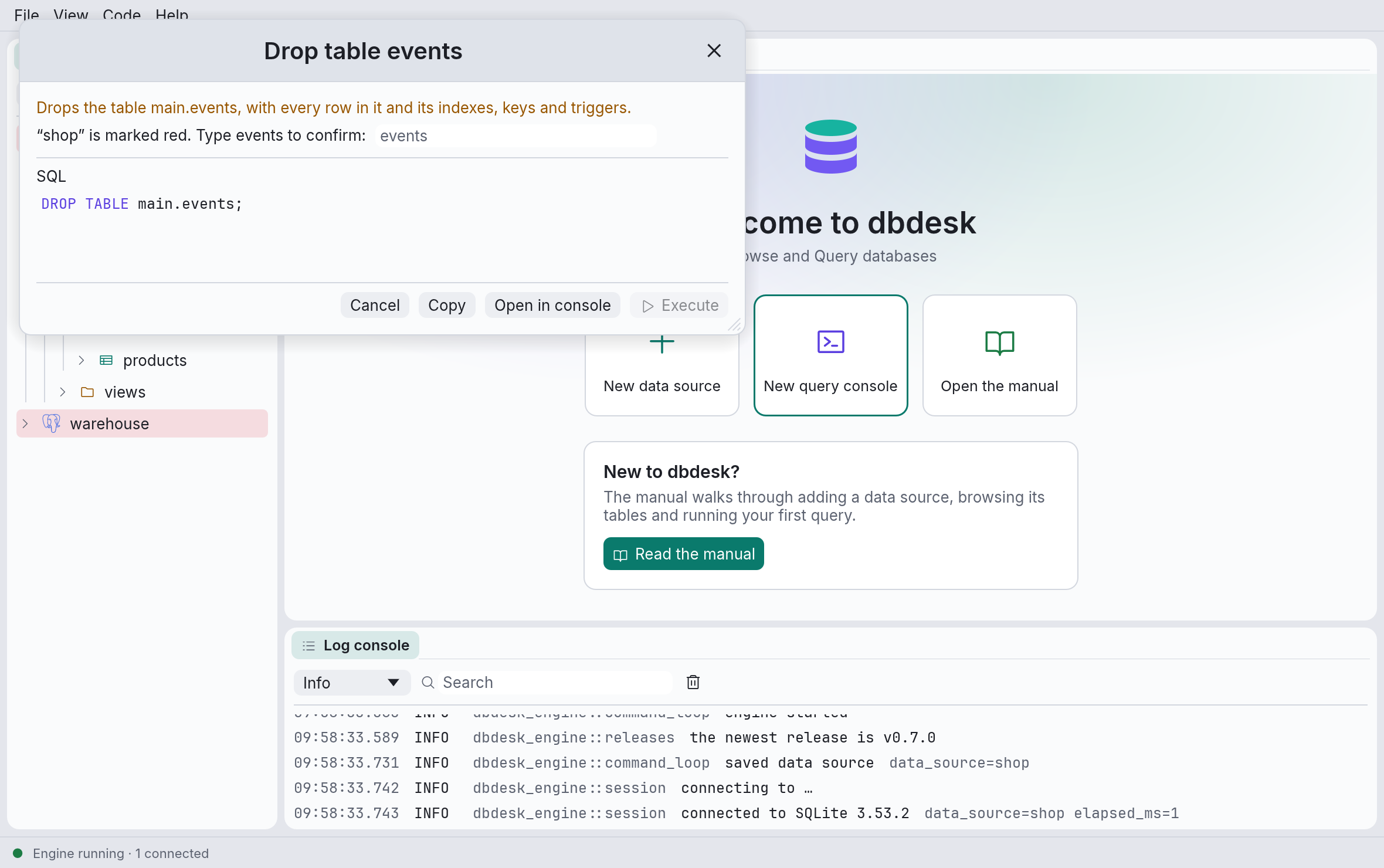Click the dbdesk database logo icon

click(830, 147)
